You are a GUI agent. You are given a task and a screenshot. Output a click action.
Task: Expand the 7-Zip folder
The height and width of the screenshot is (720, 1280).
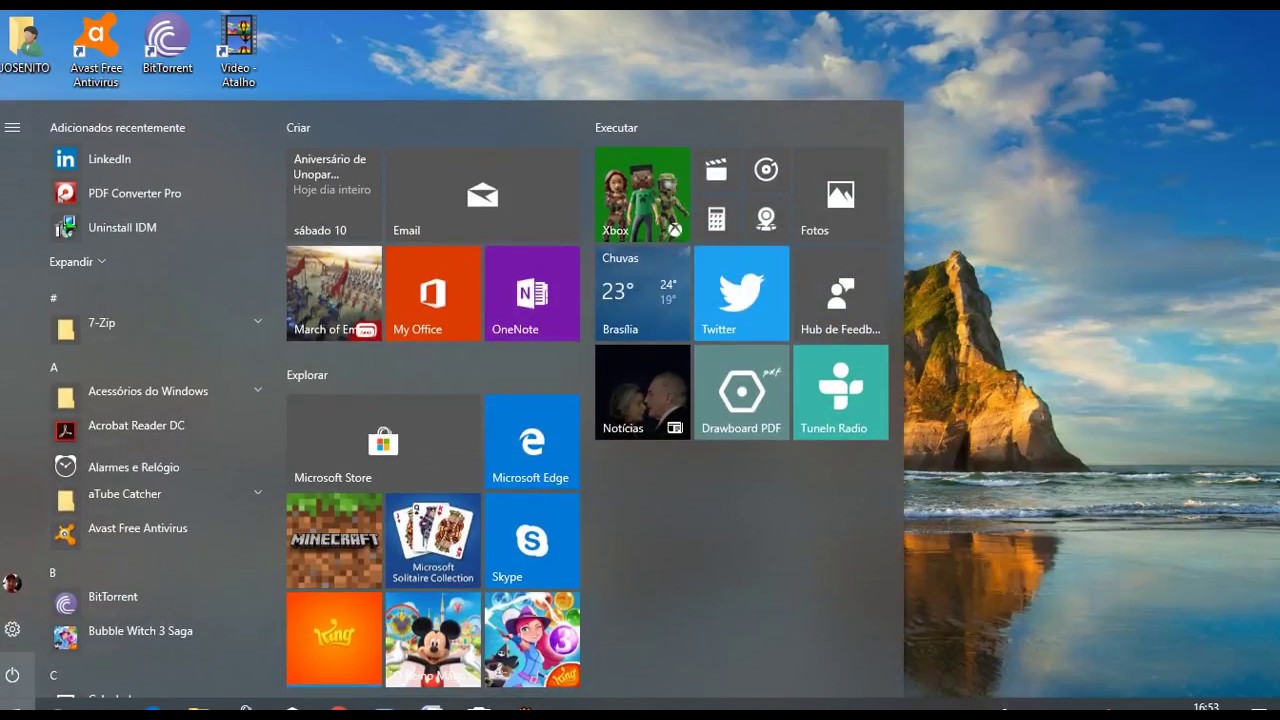257,322
